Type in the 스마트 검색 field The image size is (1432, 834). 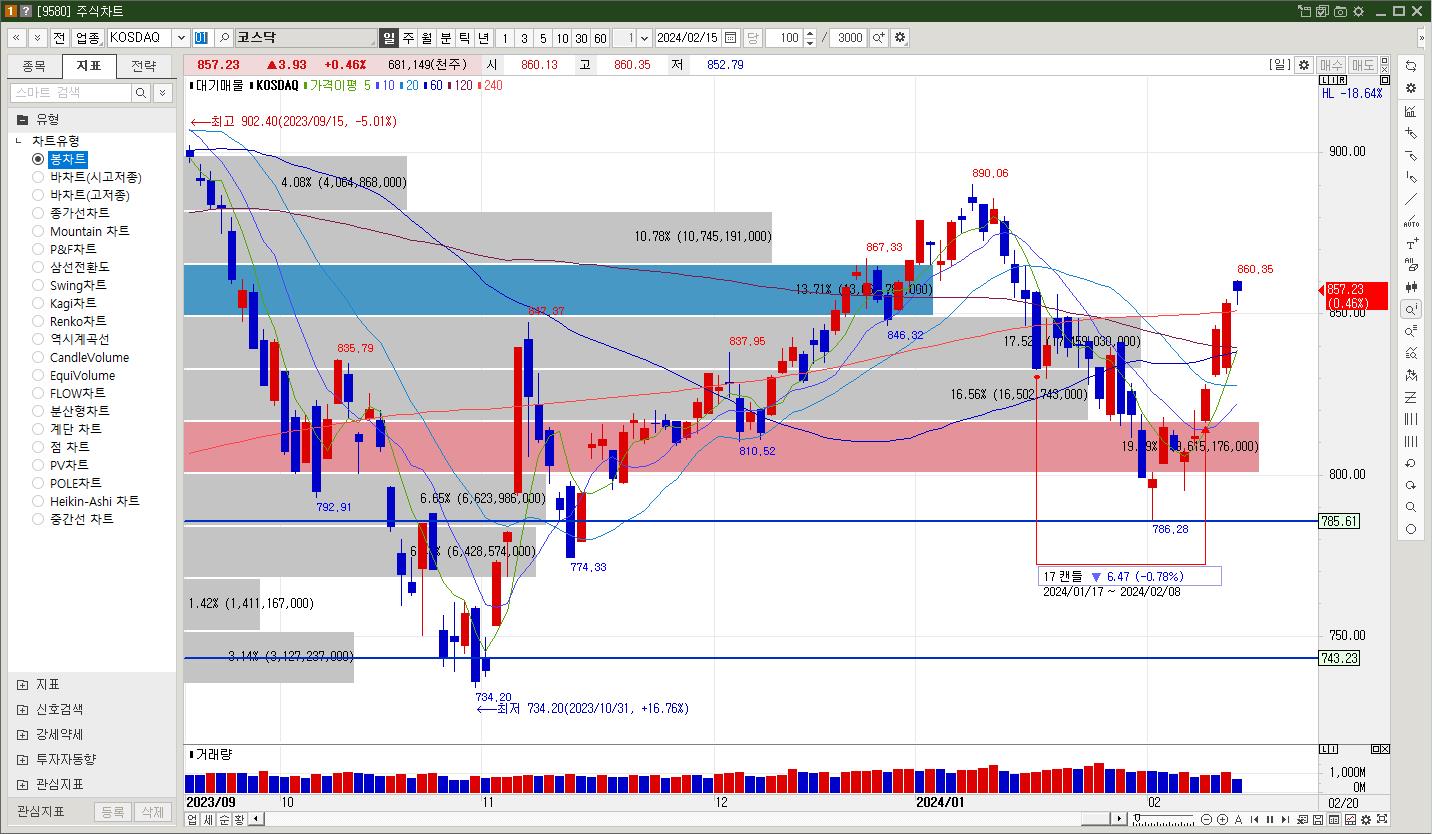[71, 93]
